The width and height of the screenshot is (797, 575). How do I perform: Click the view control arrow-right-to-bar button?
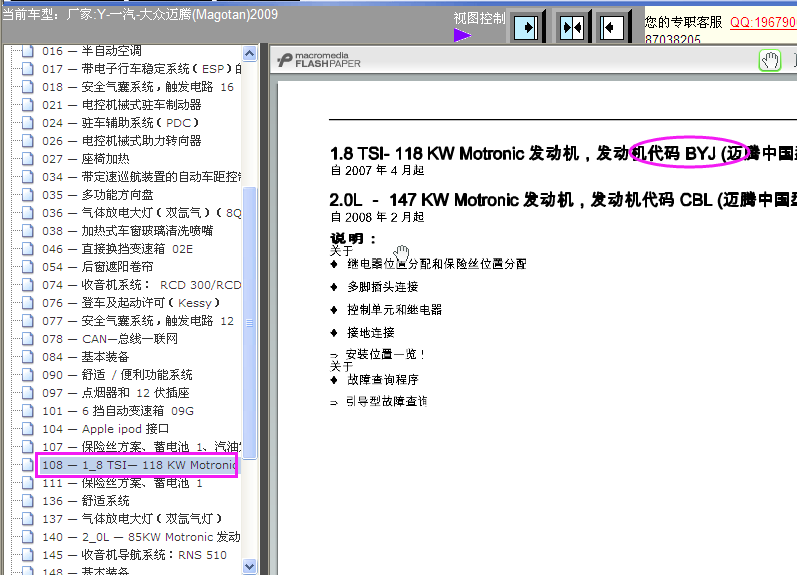coord(526,27)
